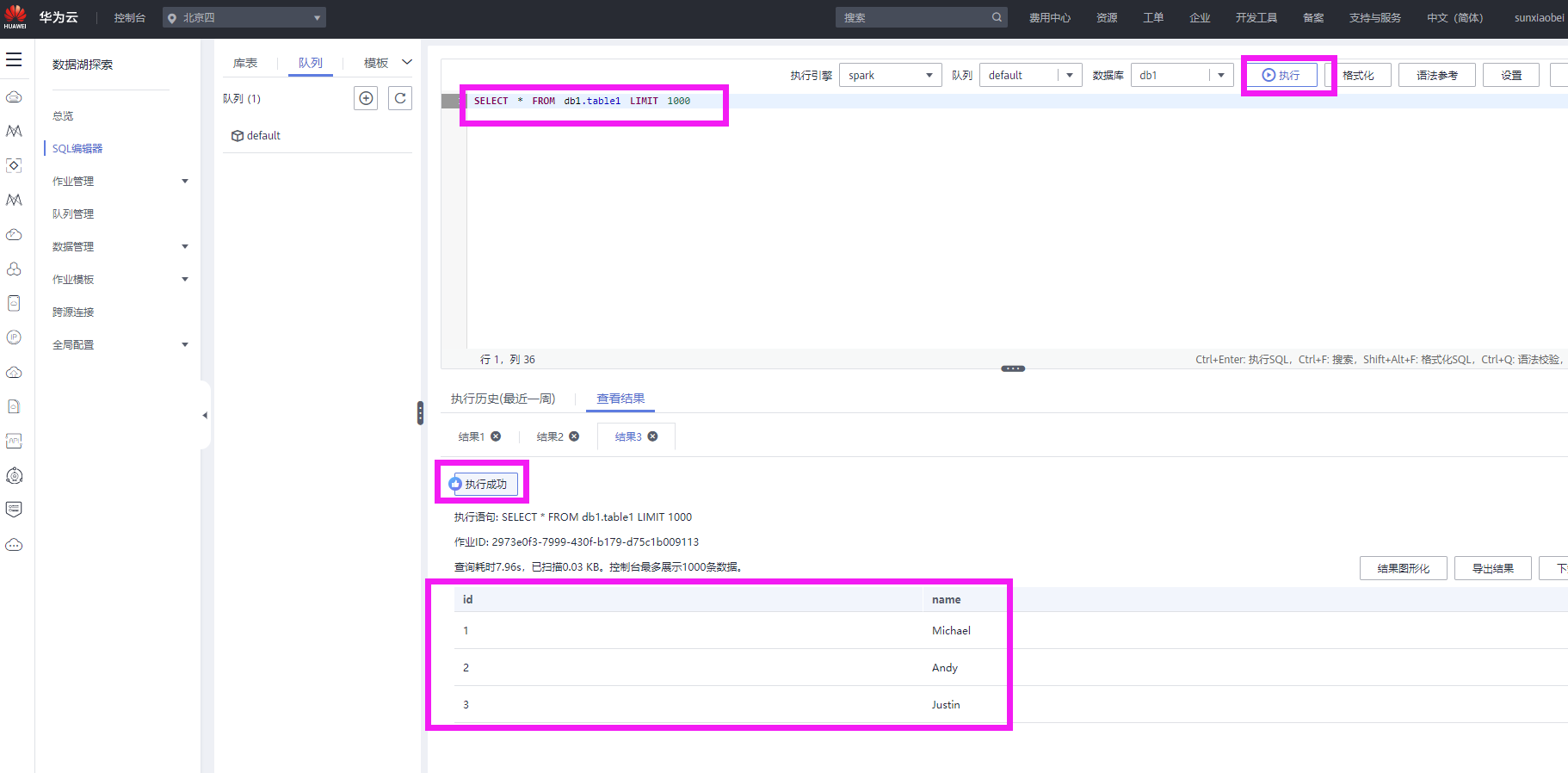The height and width of the screenshot is (773, 1568).
Task: Click the cube icon beside default queue
Action: [x=238, y=136]
